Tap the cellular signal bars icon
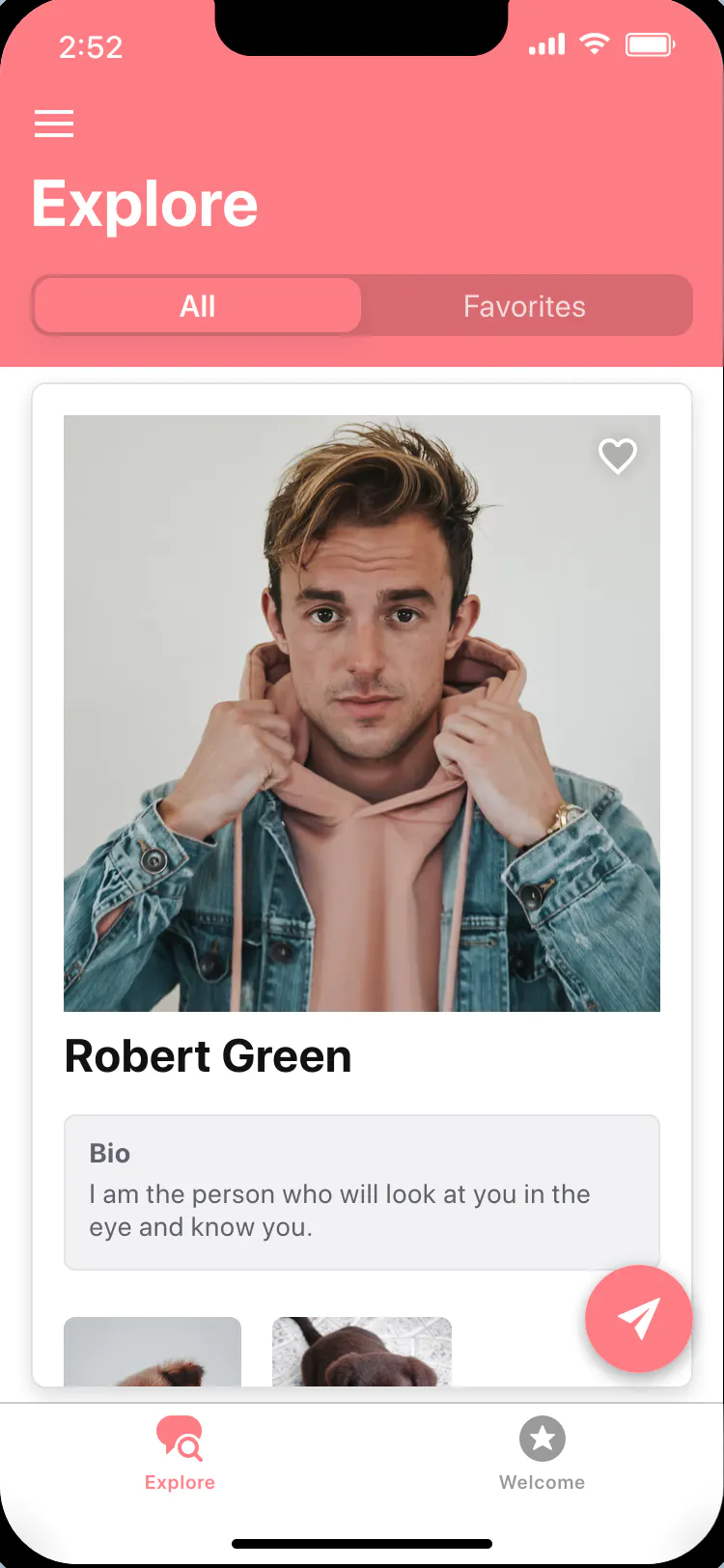 [546, 44]
